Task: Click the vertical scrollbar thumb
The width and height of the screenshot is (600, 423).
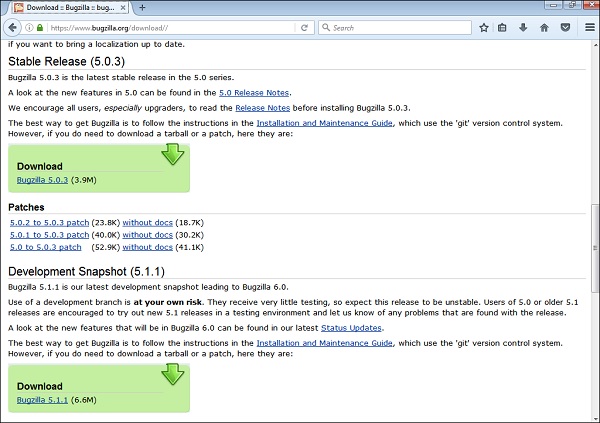Action: tap(595, 248)
